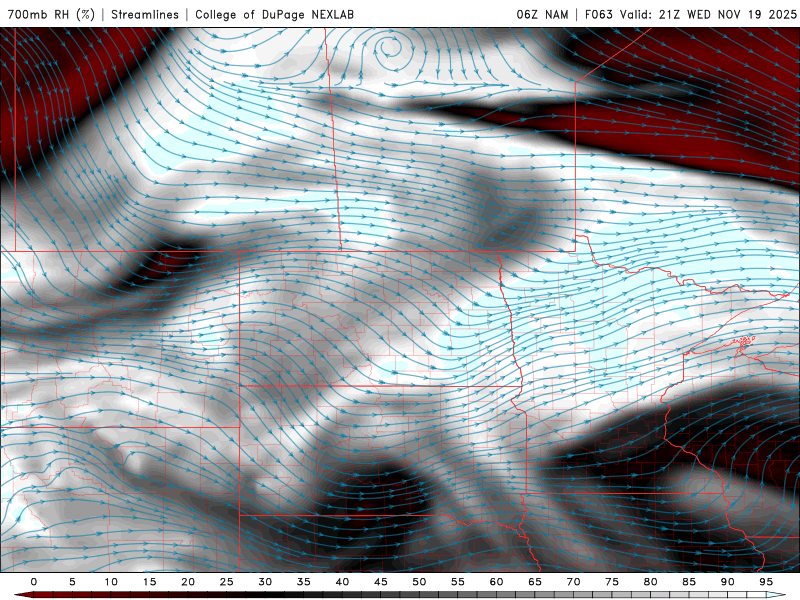800x600 pixels.
Task: Click the colorbar label '55'
Action: click(458, 582)
